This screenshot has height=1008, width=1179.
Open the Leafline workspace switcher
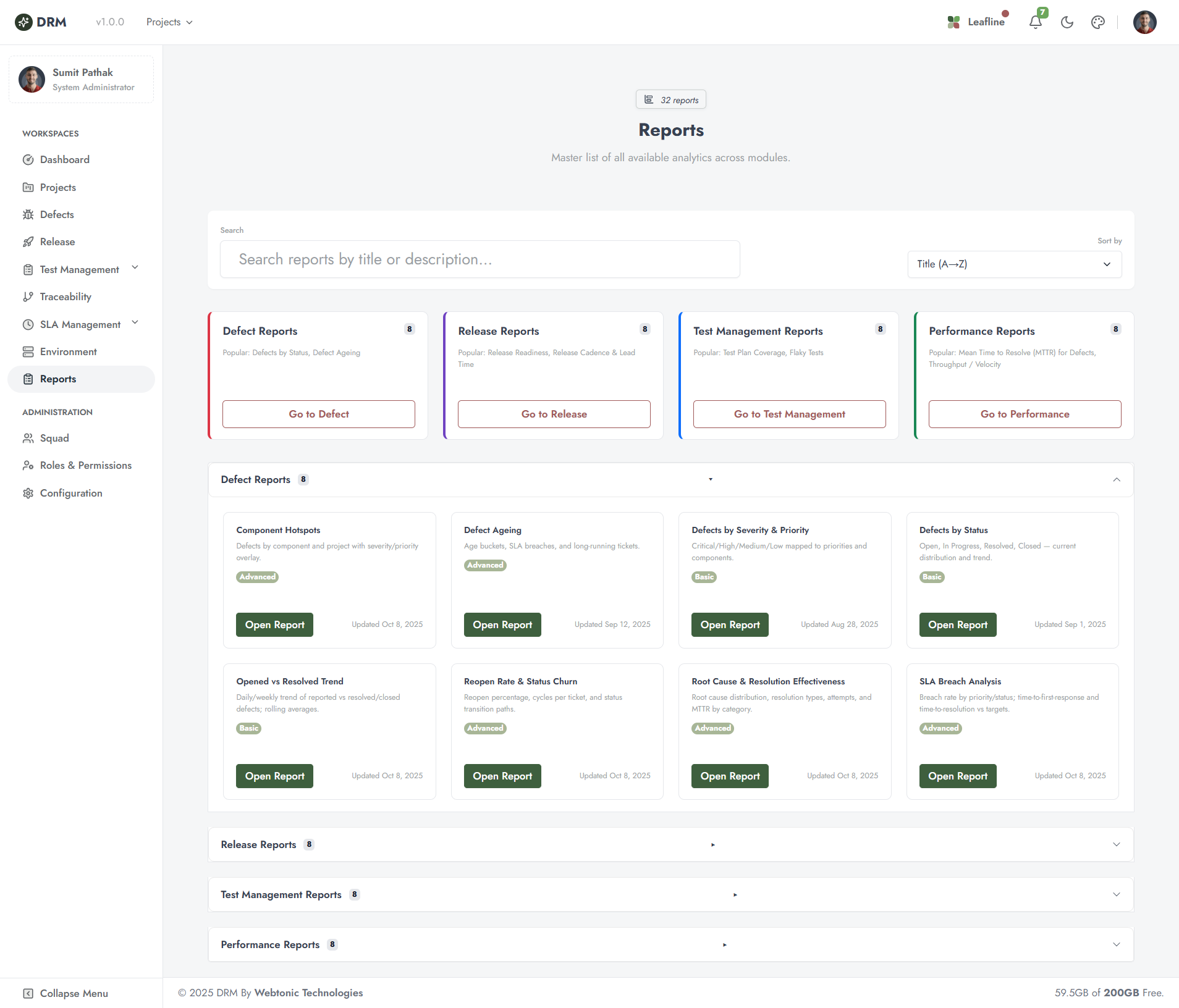point(977,22)
